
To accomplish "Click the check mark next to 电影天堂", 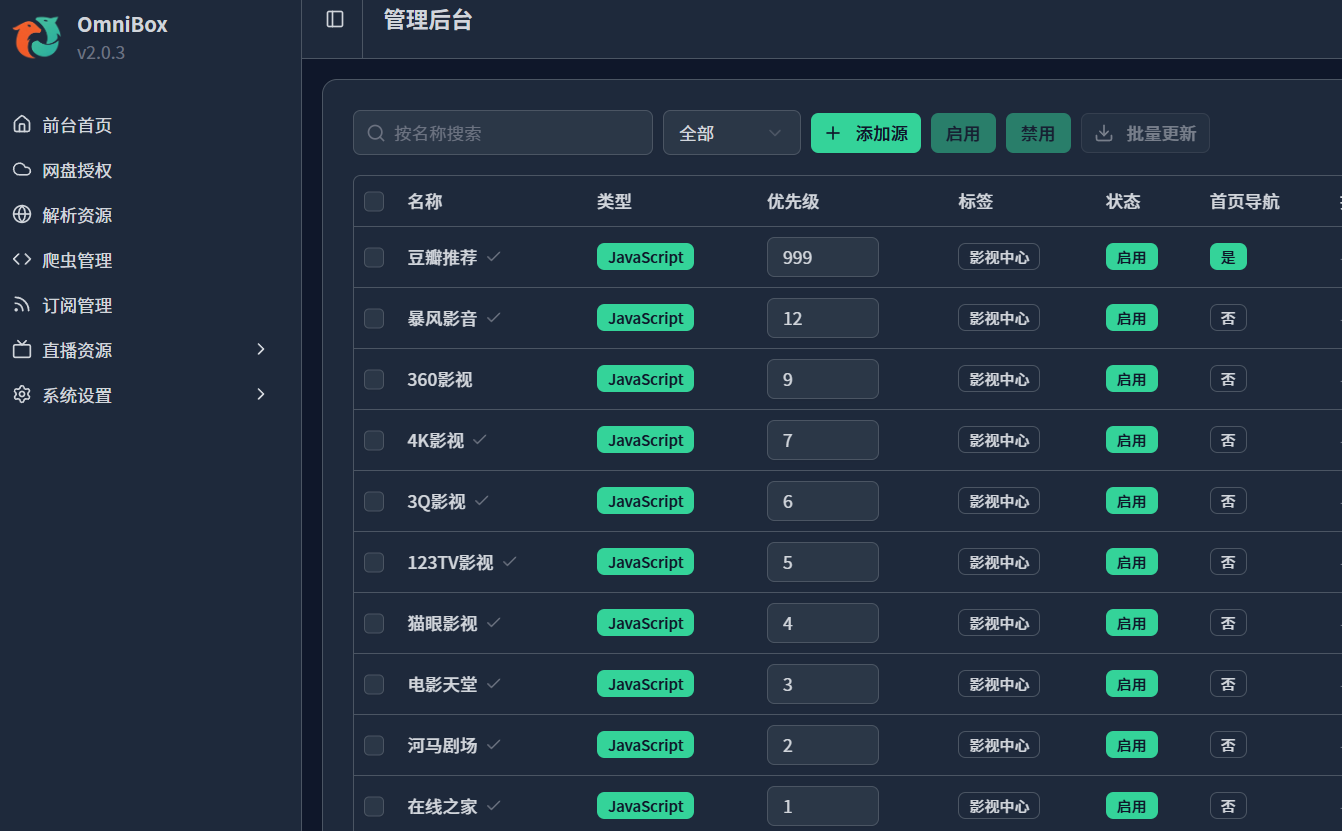I will tap(493, 684).
